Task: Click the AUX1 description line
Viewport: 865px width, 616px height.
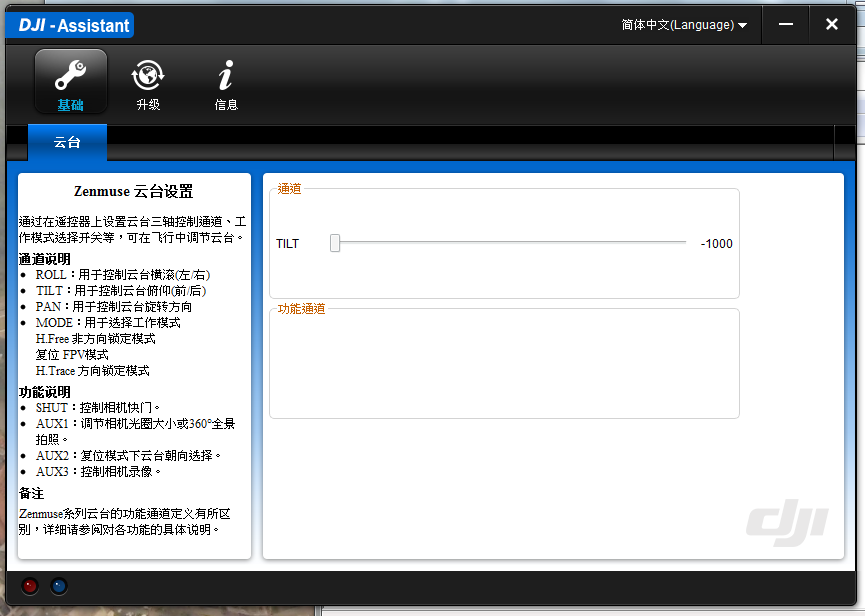Action: (136, 431)
